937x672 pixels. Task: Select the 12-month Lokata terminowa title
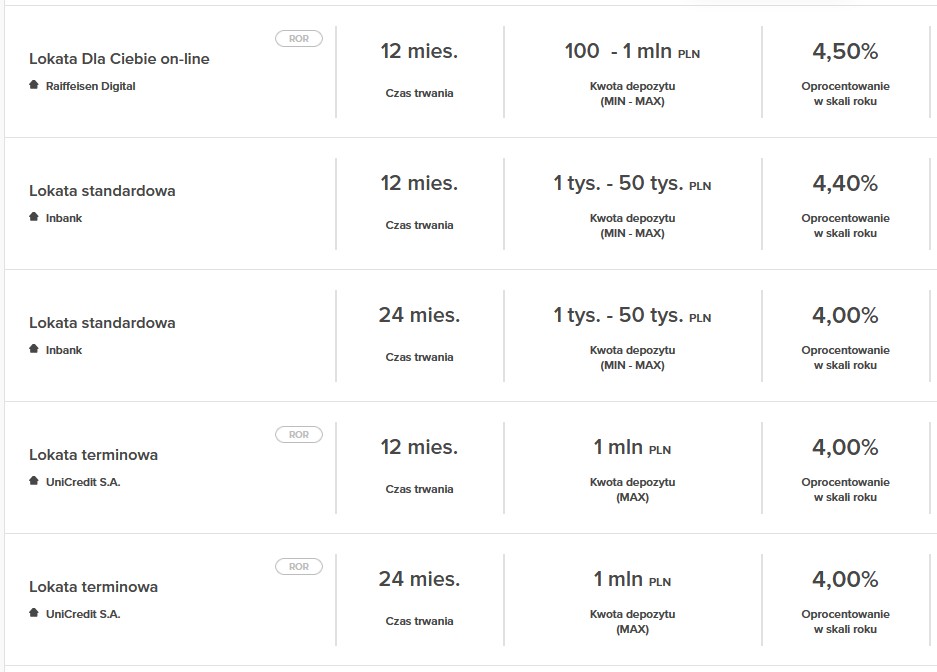93,455
